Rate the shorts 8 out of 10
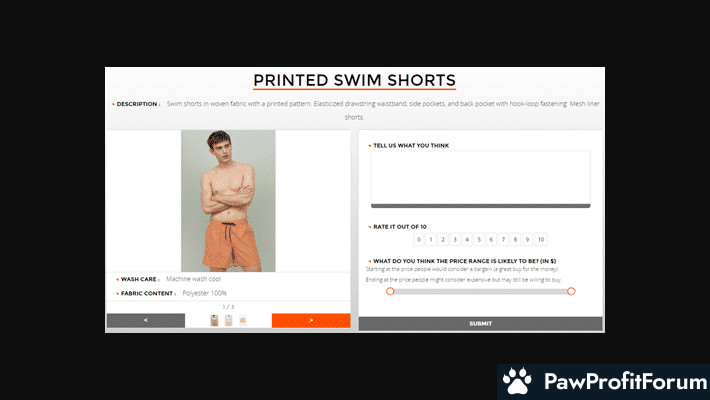This screenshot has width=710, height=400. (x=515, y=239)
